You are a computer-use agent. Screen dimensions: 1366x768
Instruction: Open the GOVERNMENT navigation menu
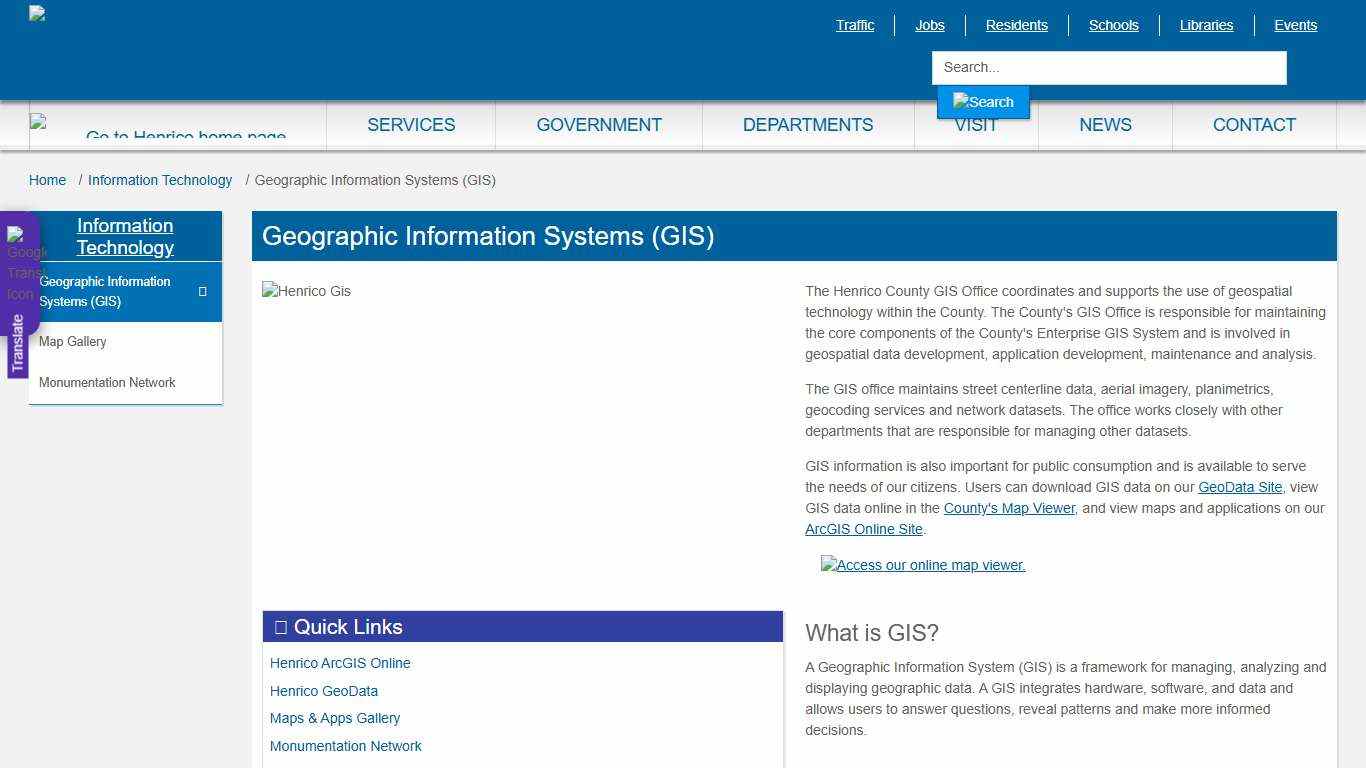coord(599,124)
